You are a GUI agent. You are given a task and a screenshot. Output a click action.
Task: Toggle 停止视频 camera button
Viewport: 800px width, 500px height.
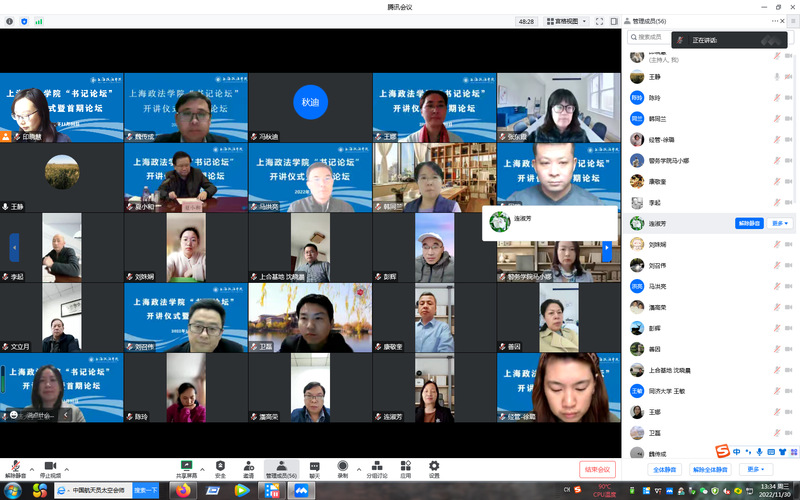pos(50,467)
